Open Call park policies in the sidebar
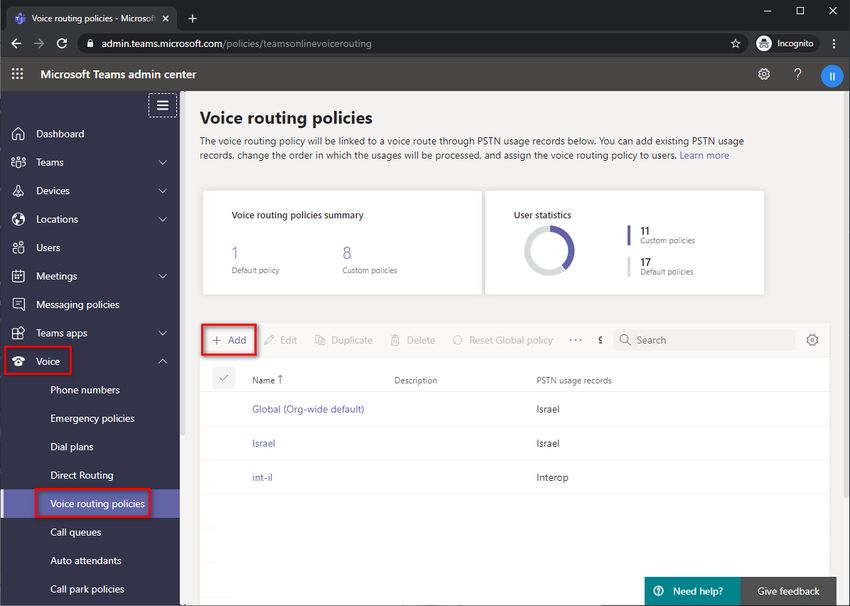850x606 pixels. (x=87, y=589)
